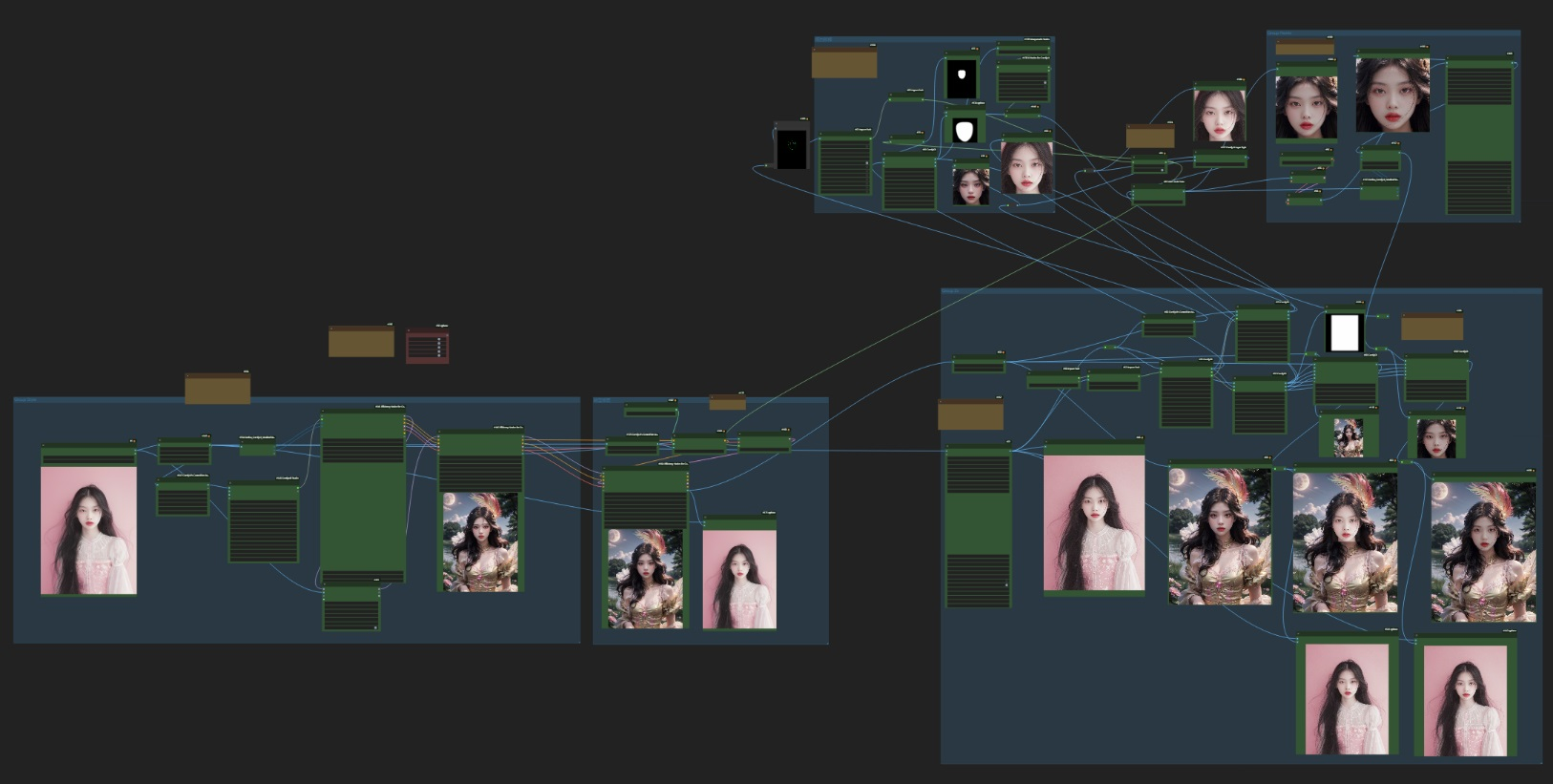Viewport: 1553px width, 784px height.
Task: Click the middle of three large fantasy portraits
Action: (x=1345, y=541)
